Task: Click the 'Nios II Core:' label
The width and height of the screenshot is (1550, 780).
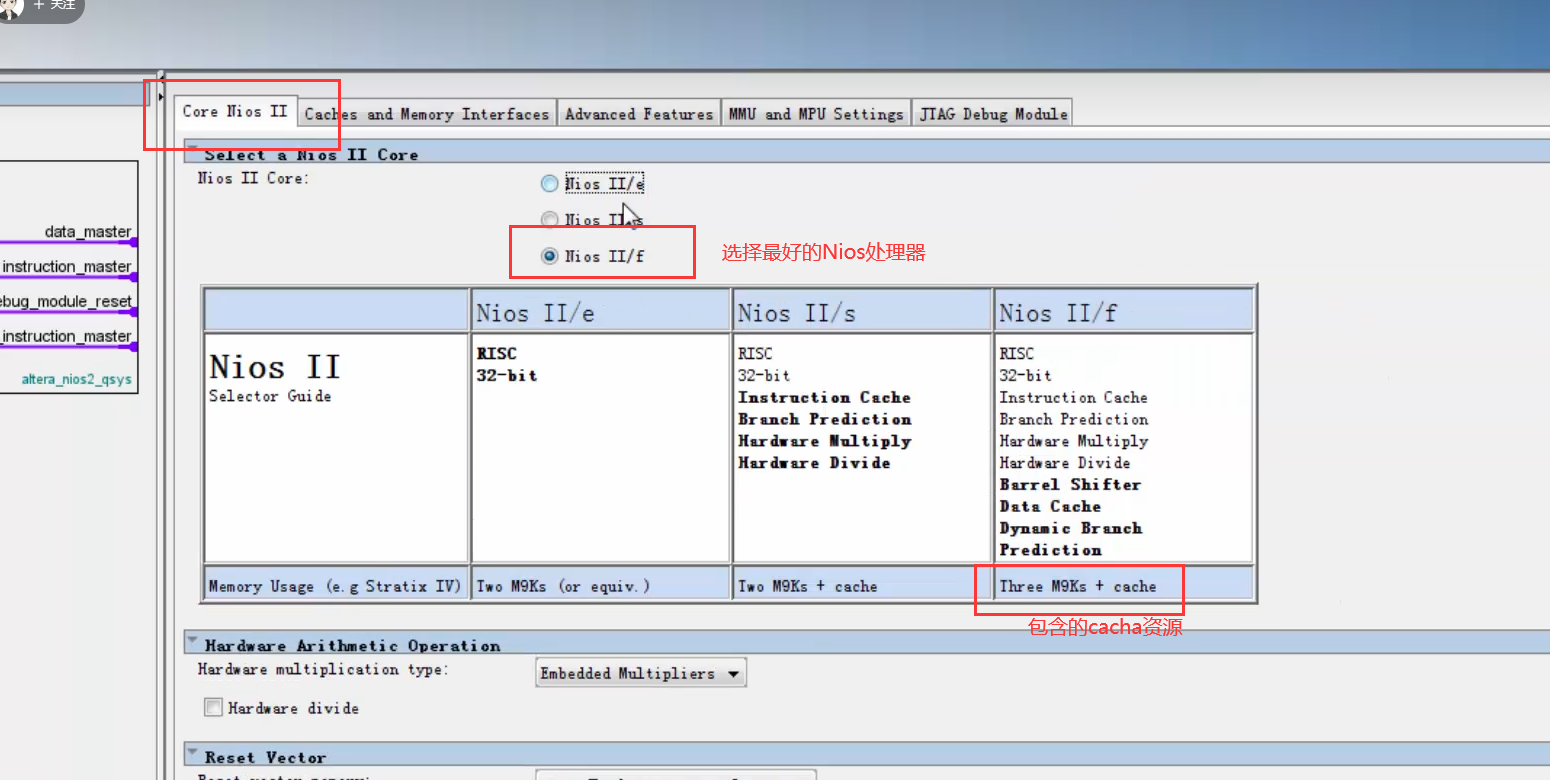Action: tap(252, 178)
